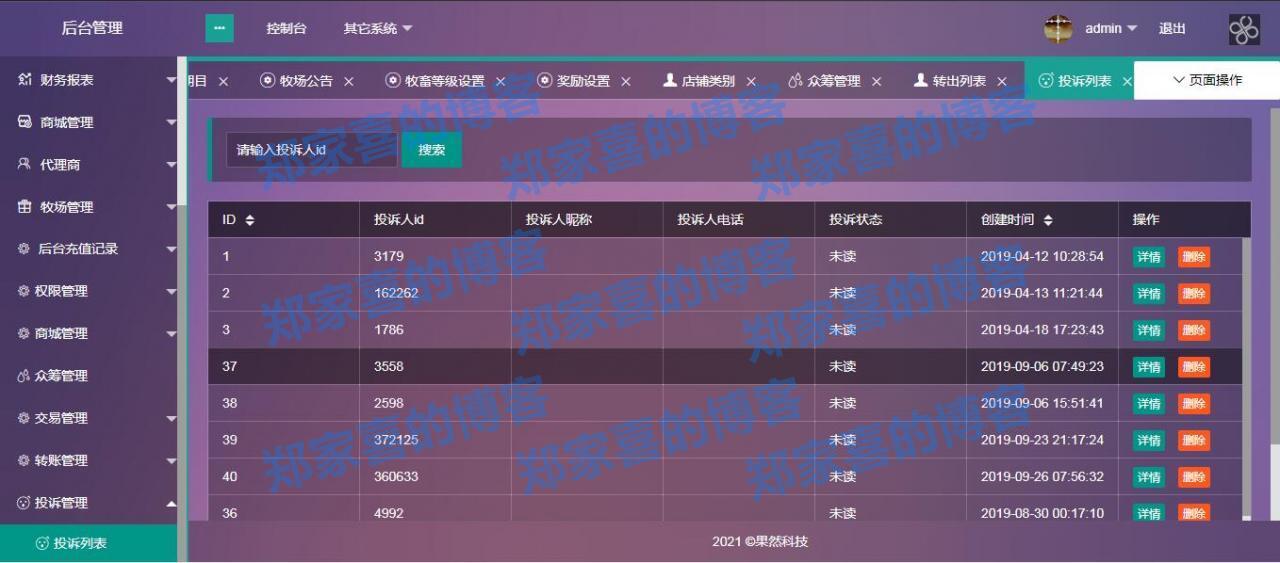Close the 店铺类别 tab
Screen dimensions: 1280x563
(x=750, y=81)
